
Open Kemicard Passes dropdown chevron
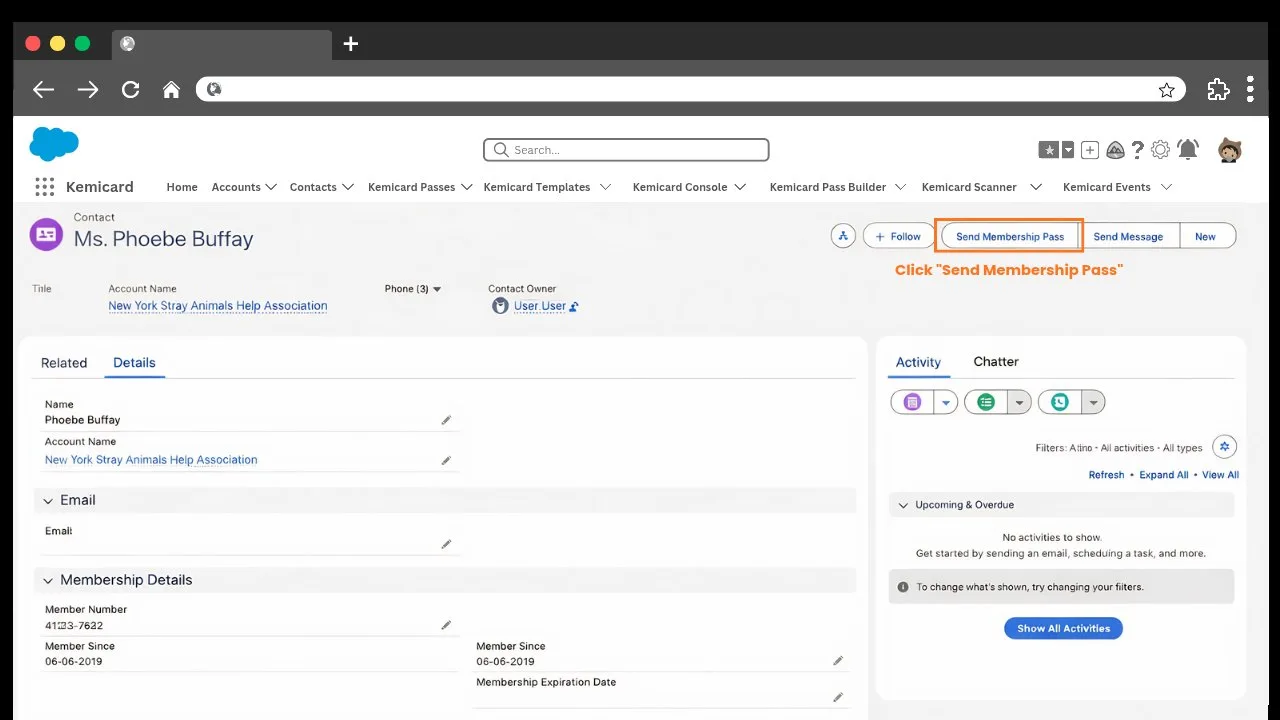coord(466,187)
